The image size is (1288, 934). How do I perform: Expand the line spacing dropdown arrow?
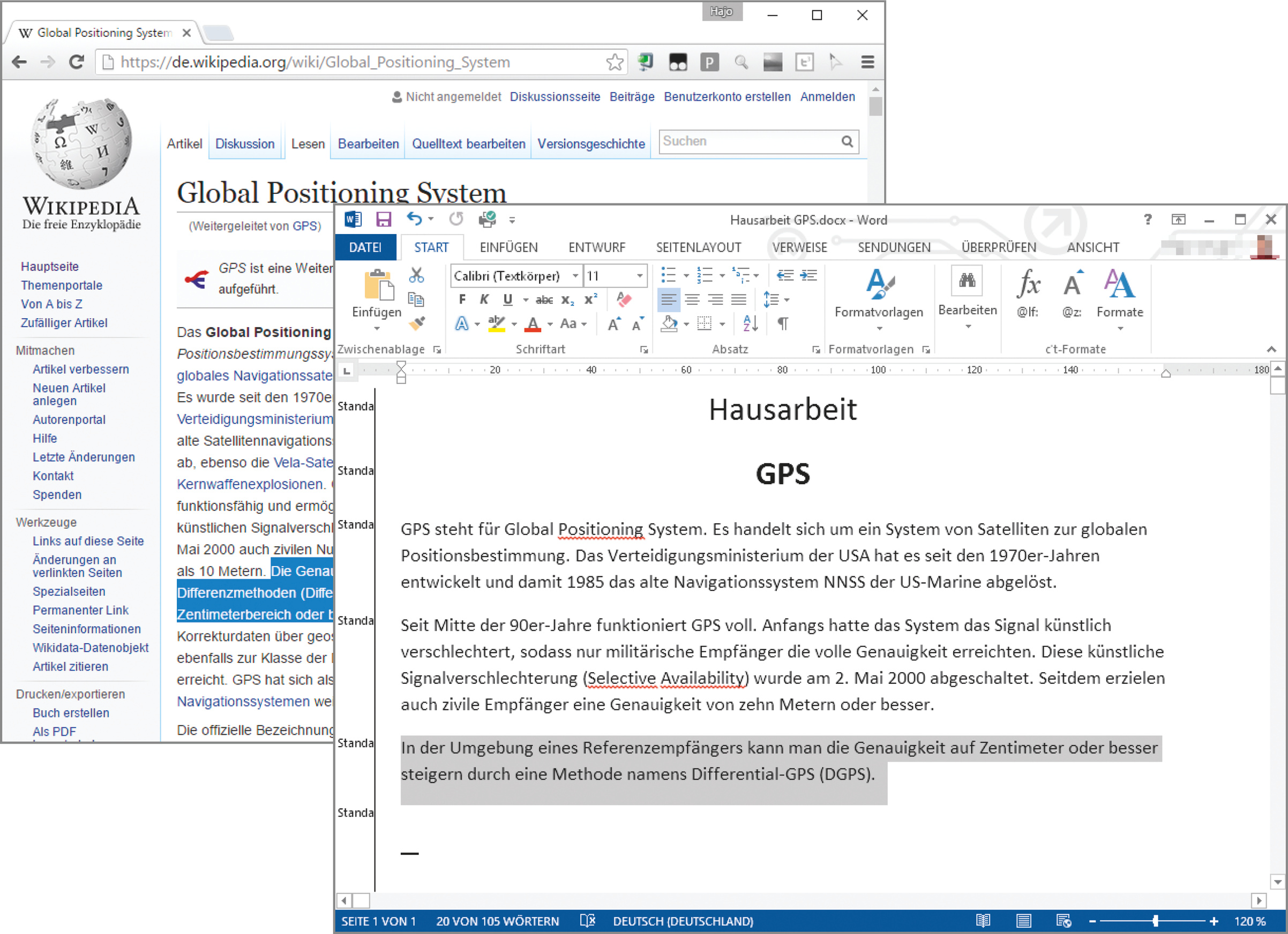(787, 300)
